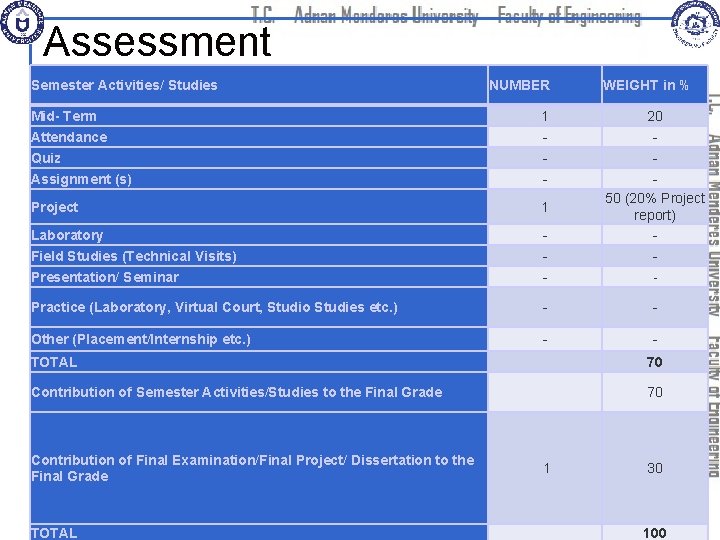Click the university logo at top left
This screenshot has width=720, height=540.
22,22
